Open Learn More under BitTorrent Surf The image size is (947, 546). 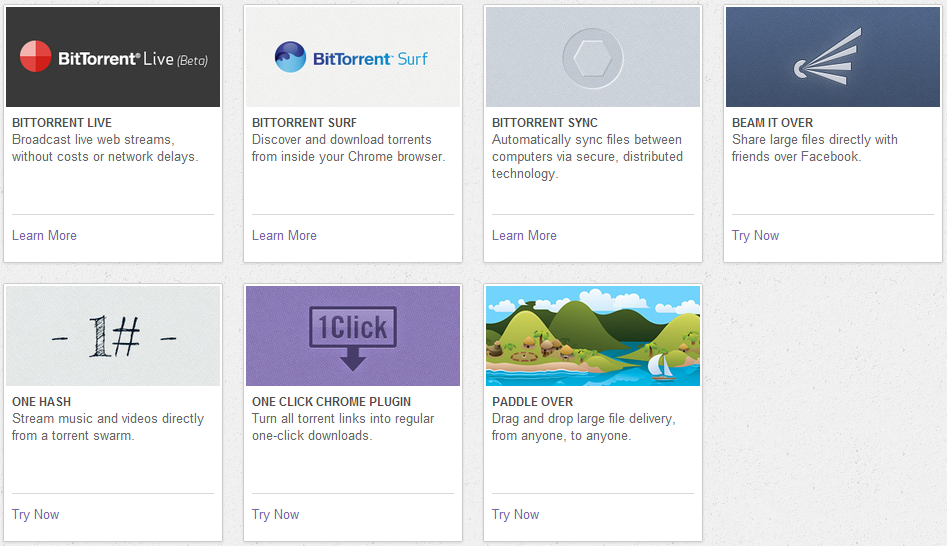click(x=284, y=236)
